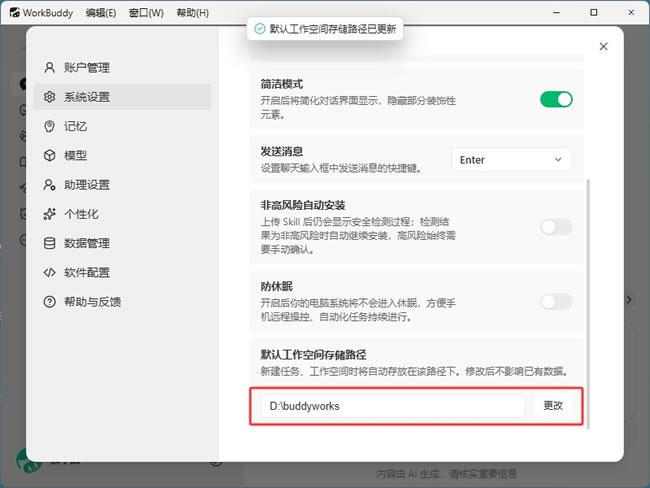This screenshot has height=488, width=650.
Task: Click the head icon beside 记忆
Action: 49,126
